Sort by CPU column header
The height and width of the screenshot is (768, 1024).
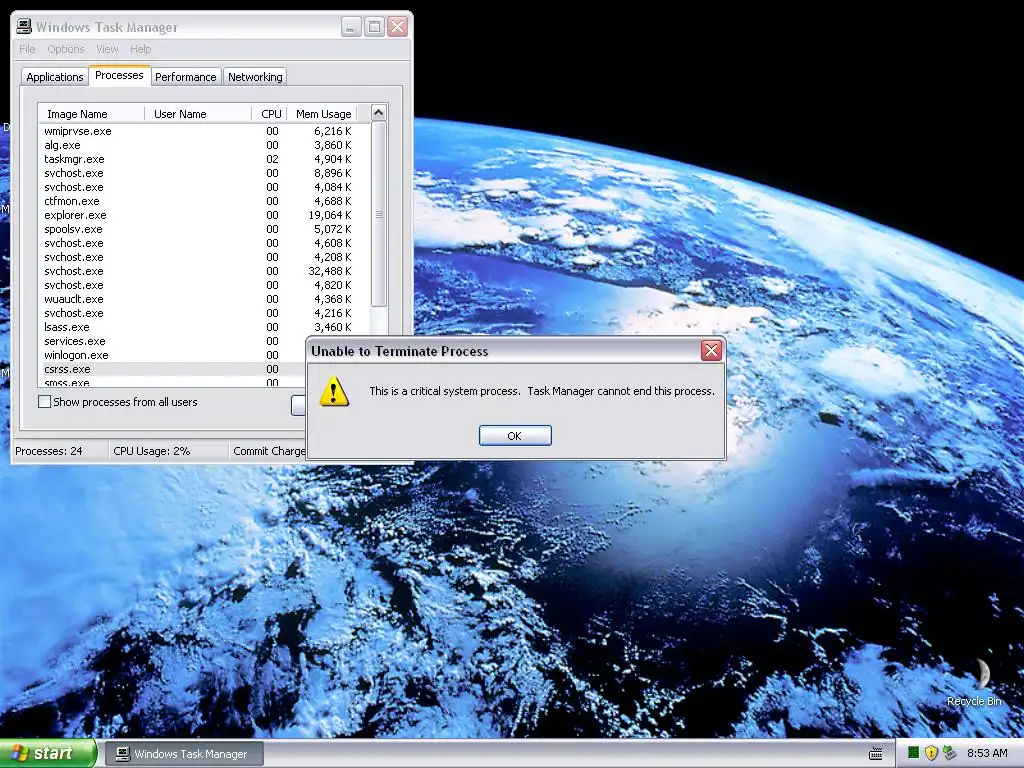(x=270, y=114)
